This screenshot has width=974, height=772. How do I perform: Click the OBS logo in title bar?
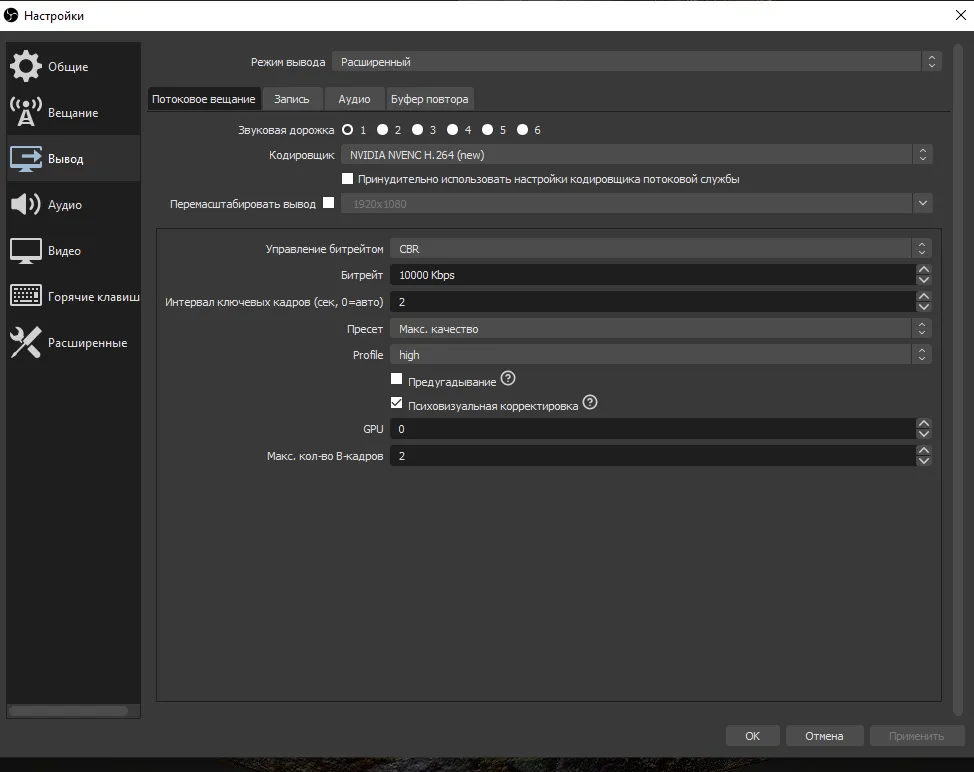(x=11, y=15)
